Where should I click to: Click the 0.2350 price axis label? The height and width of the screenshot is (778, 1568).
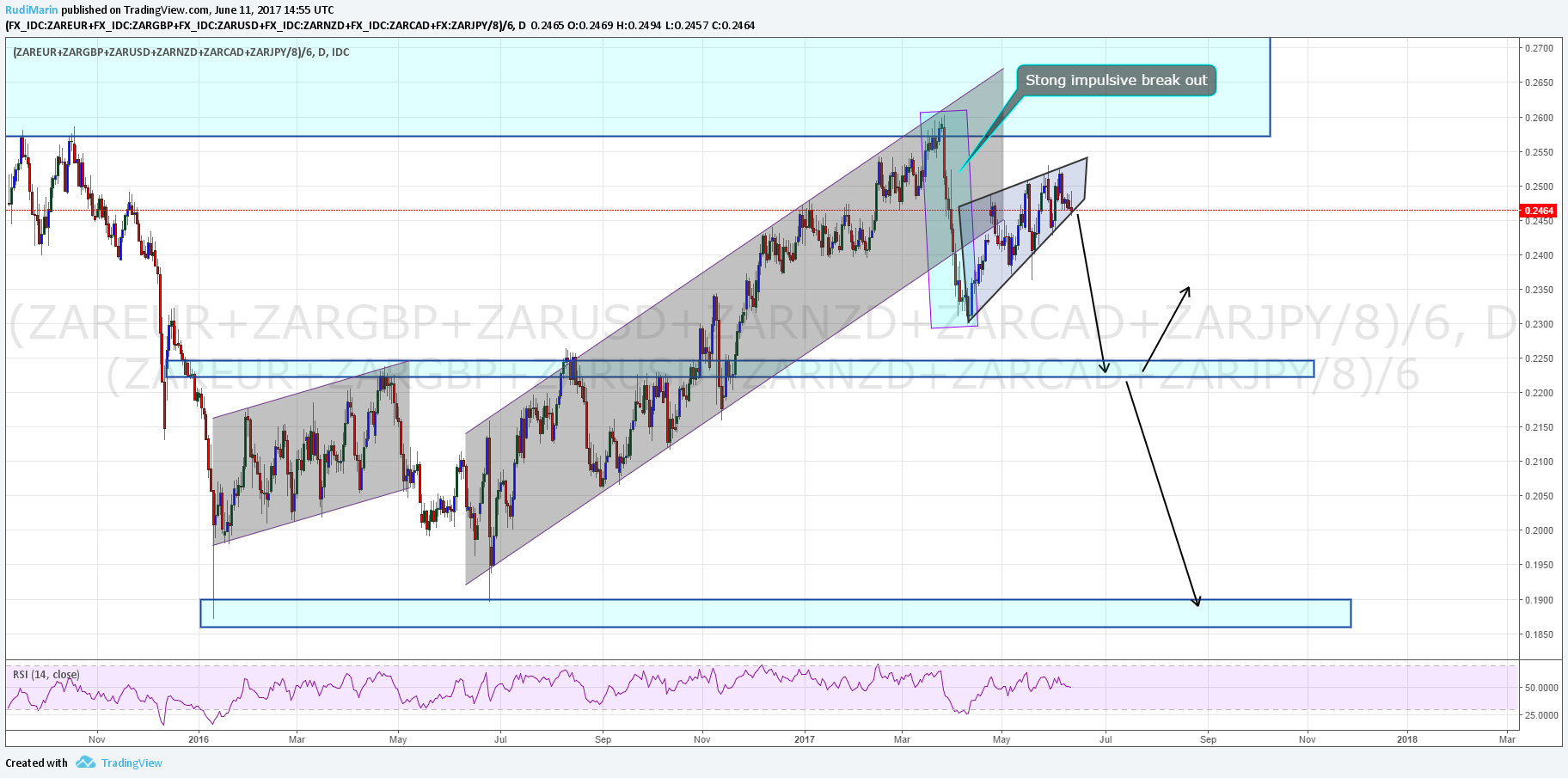click(1539, 290)
